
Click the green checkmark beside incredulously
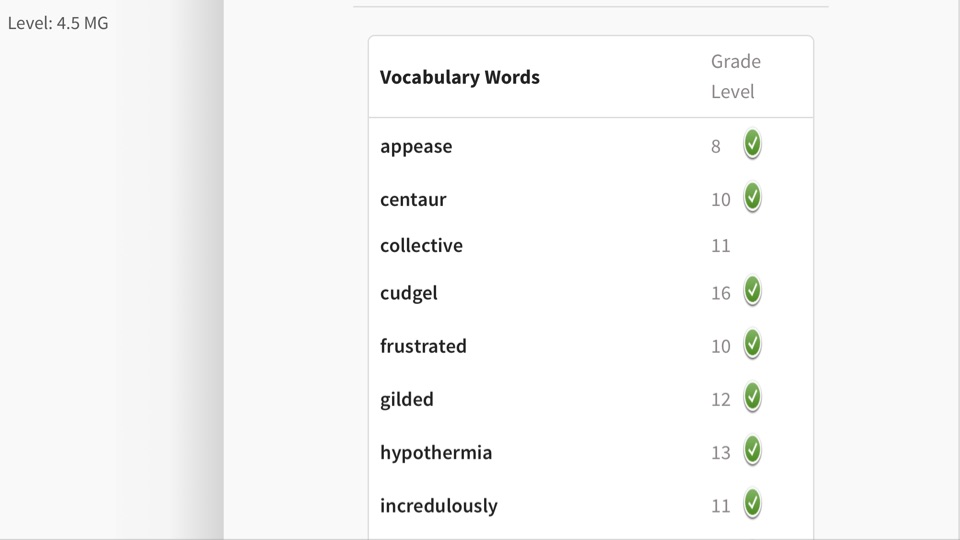tap(752, 504)
